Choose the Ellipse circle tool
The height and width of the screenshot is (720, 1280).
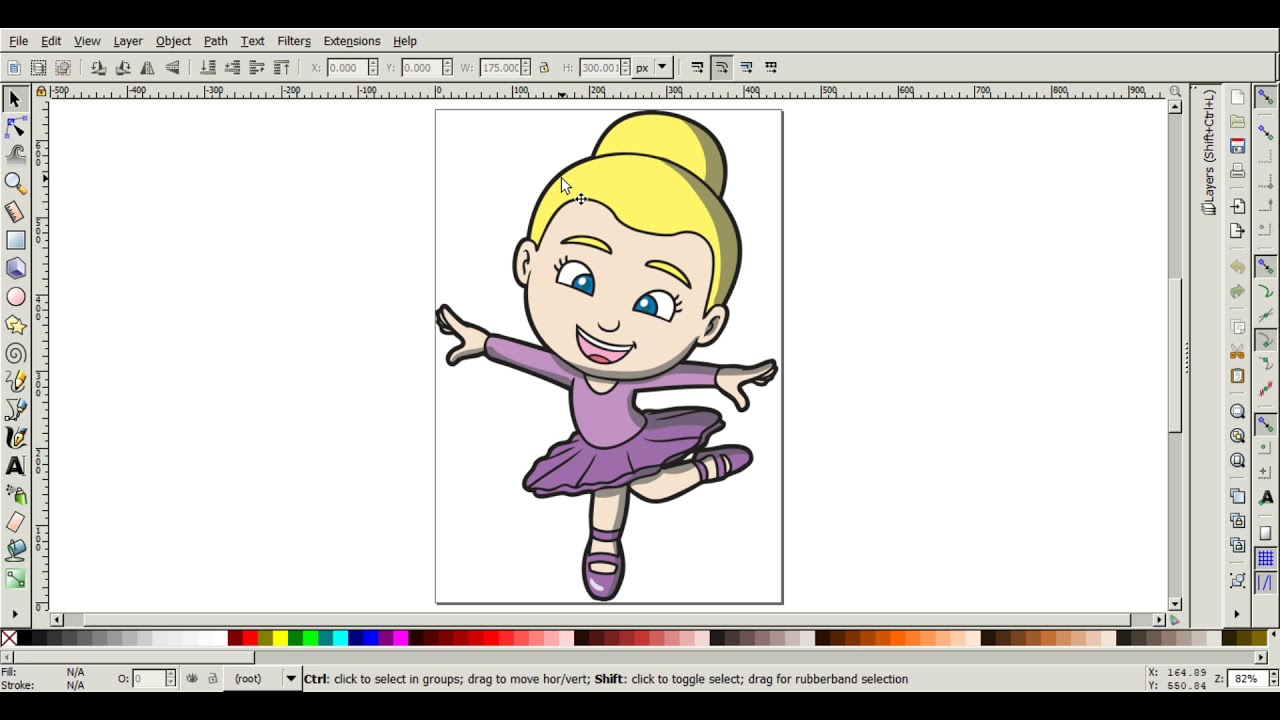(x=15, y=297)
